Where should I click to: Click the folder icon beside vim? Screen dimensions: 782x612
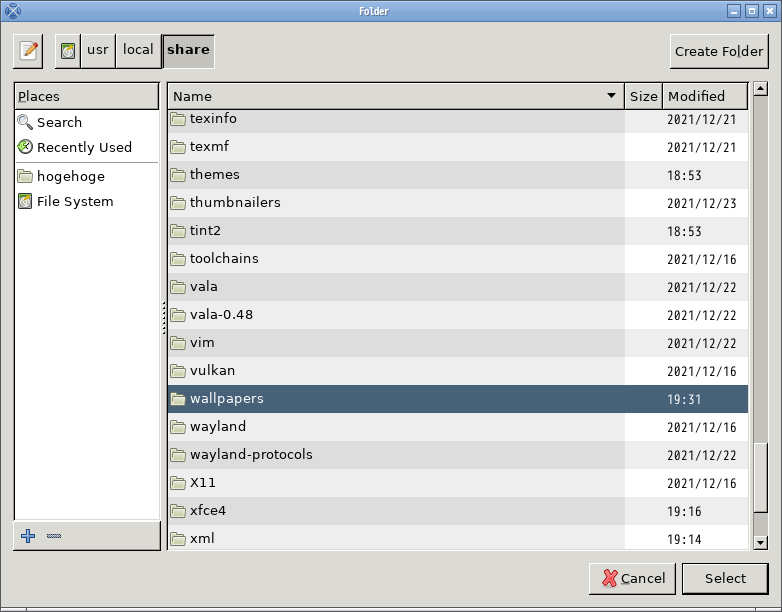coord(178,343)
